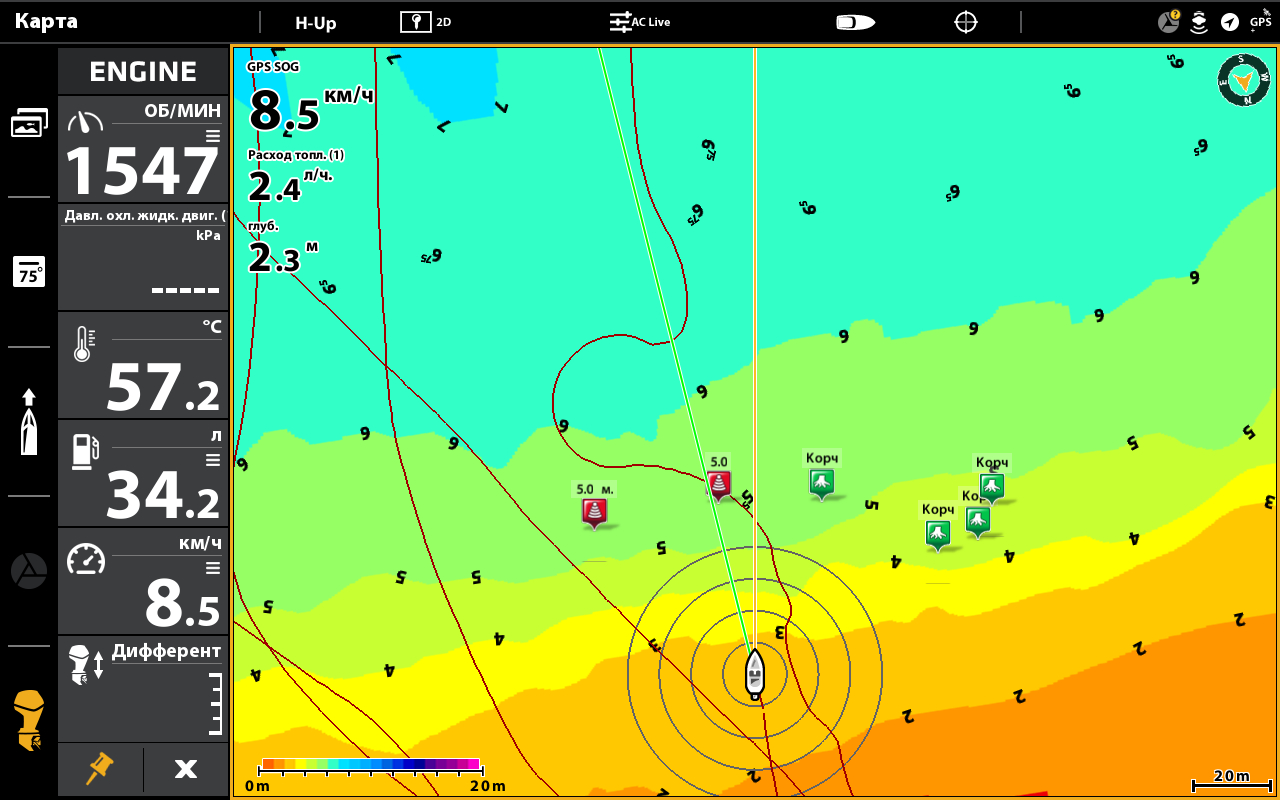Expand the fuel level gauge options menu
Screen dimensions: 1280x800
(x=212, y=460)
